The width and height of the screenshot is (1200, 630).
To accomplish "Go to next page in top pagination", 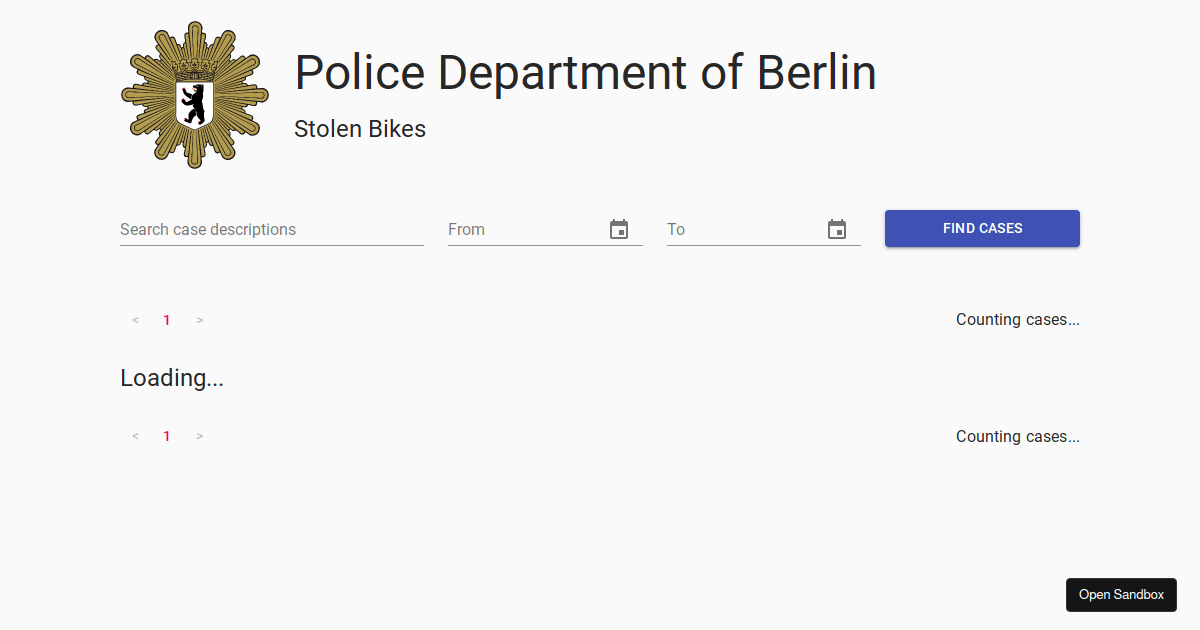I will tap(200, 321).
